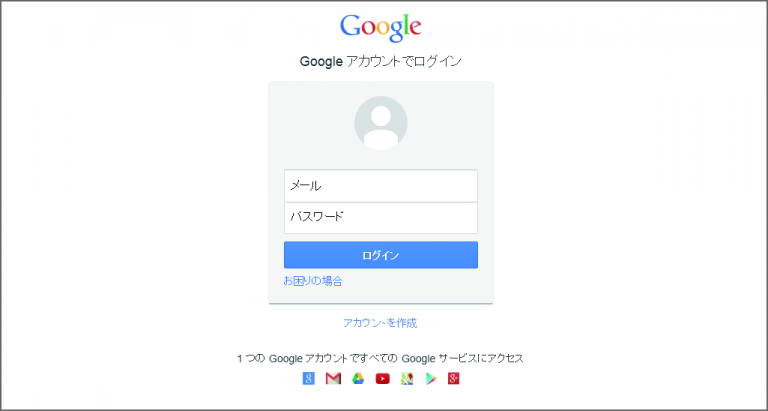
Task: Open the Google Play store icon
Action: click(431, 379)
